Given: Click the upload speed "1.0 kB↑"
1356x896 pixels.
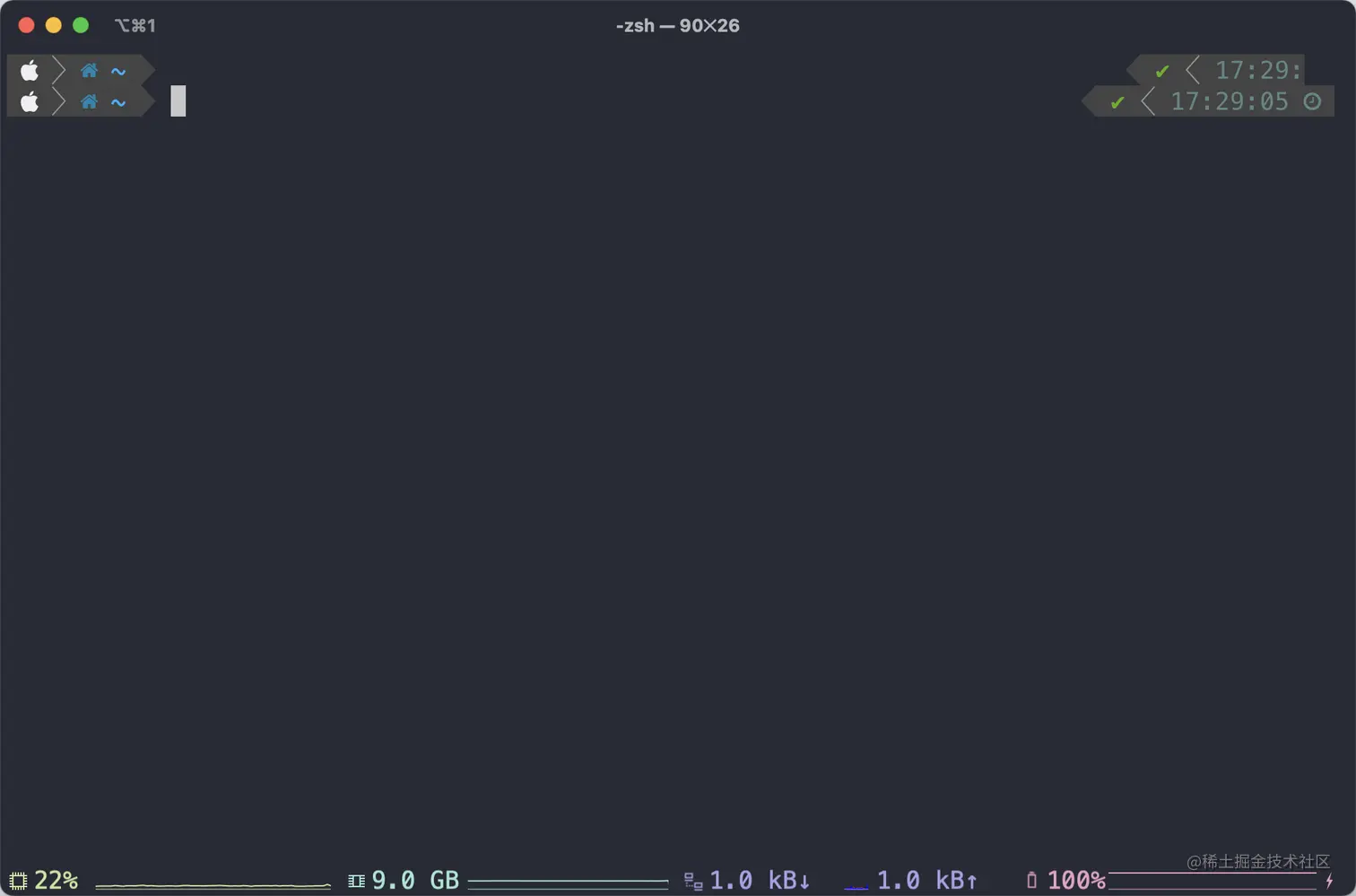Looking at the screenshot, I should [927, 881].
